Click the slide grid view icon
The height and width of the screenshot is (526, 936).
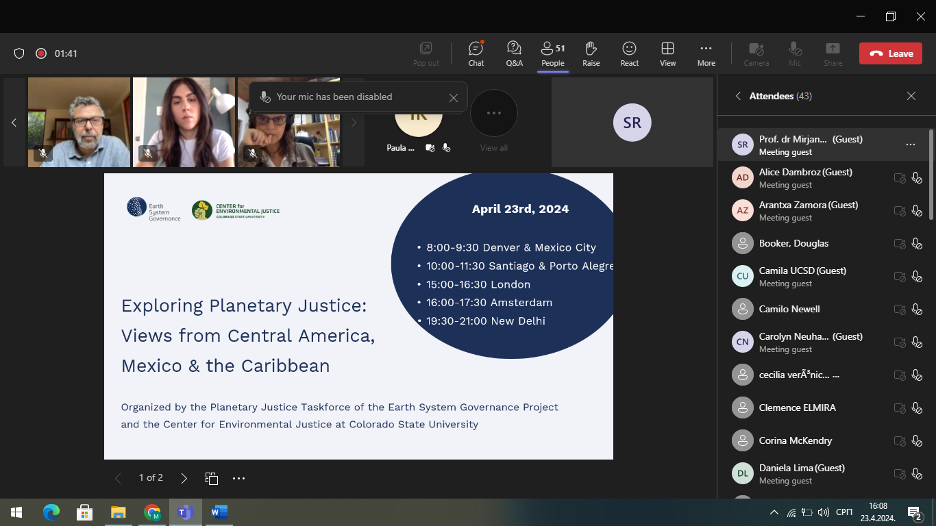tap(212, 478)
